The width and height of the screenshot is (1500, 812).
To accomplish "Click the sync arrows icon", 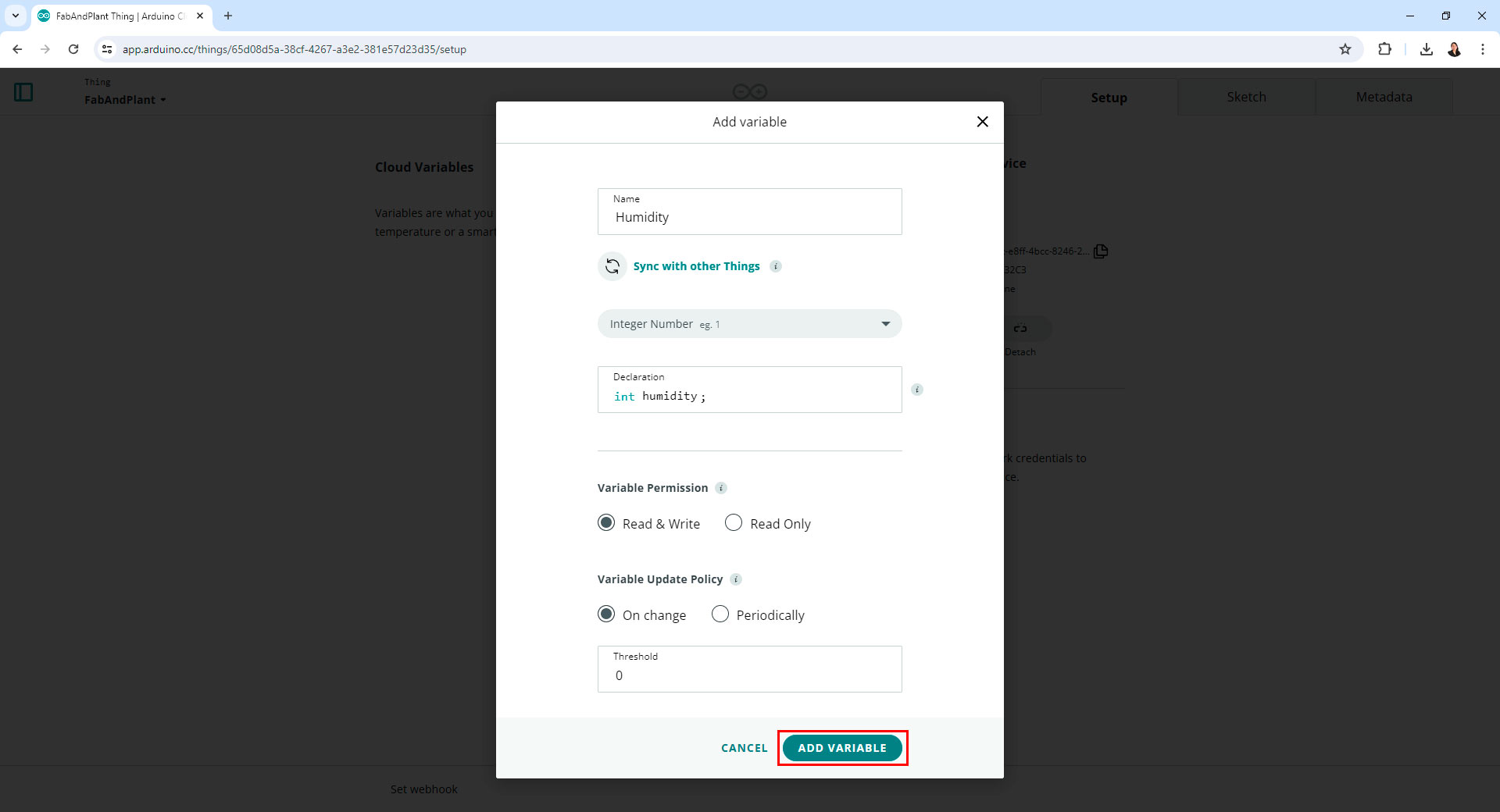I will (612, 266).
